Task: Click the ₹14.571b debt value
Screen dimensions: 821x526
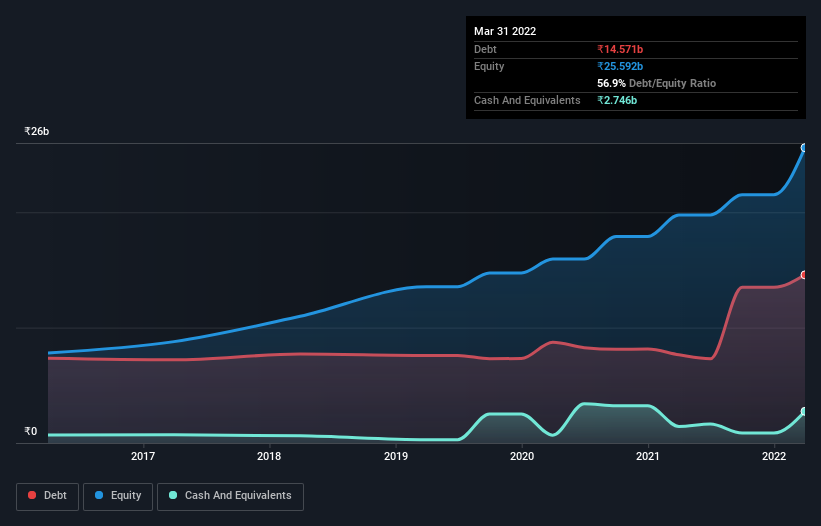Action: (x=620, y=49)
